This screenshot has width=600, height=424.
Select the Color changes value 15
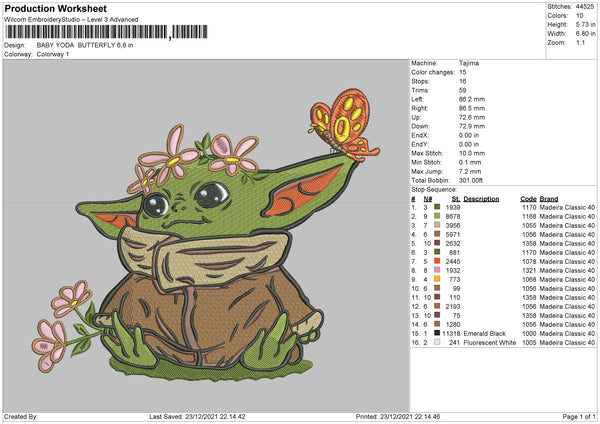463,72
